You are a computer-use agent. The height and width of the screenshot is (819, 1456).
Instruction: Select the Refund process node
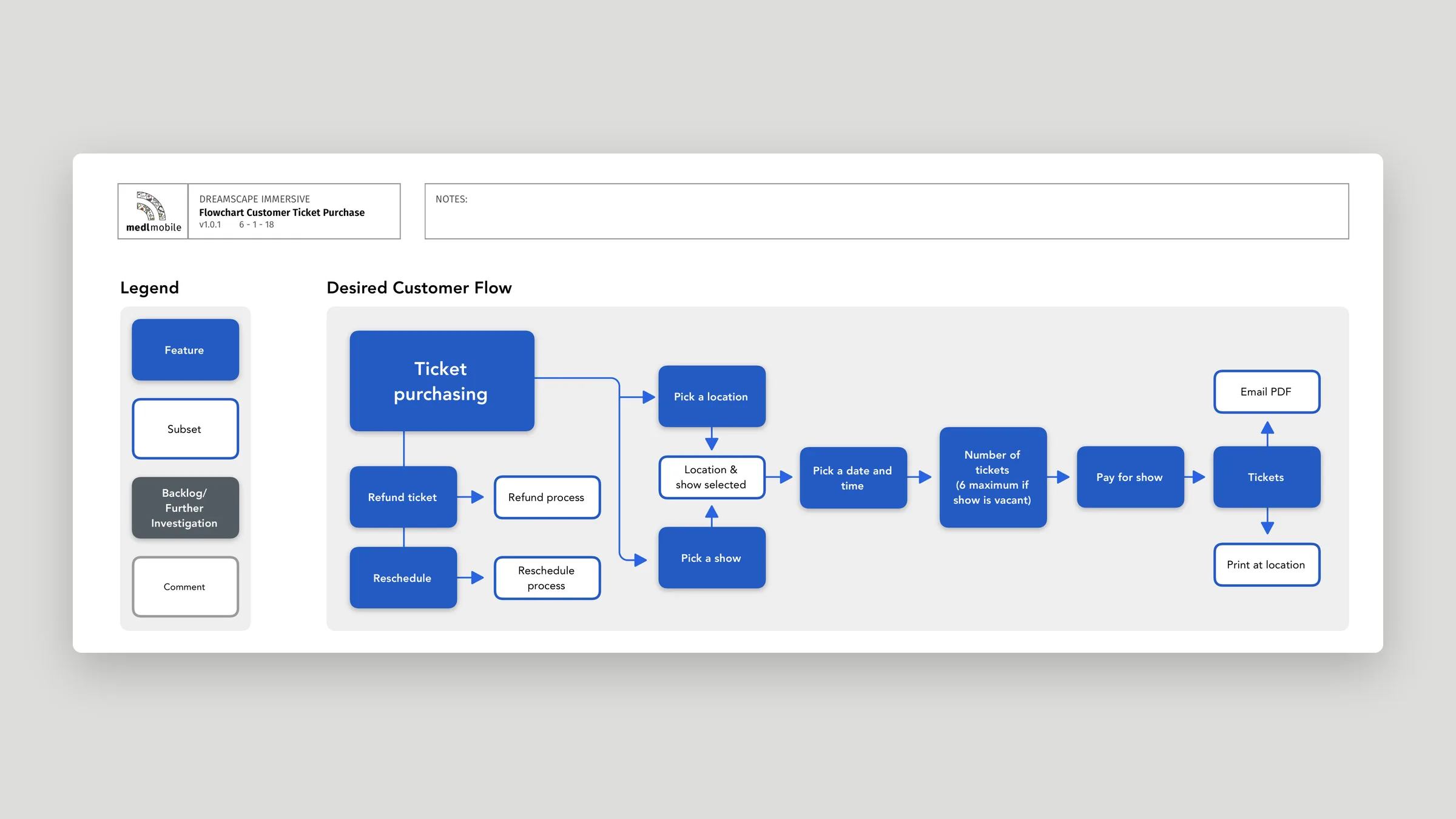[547, 497]
